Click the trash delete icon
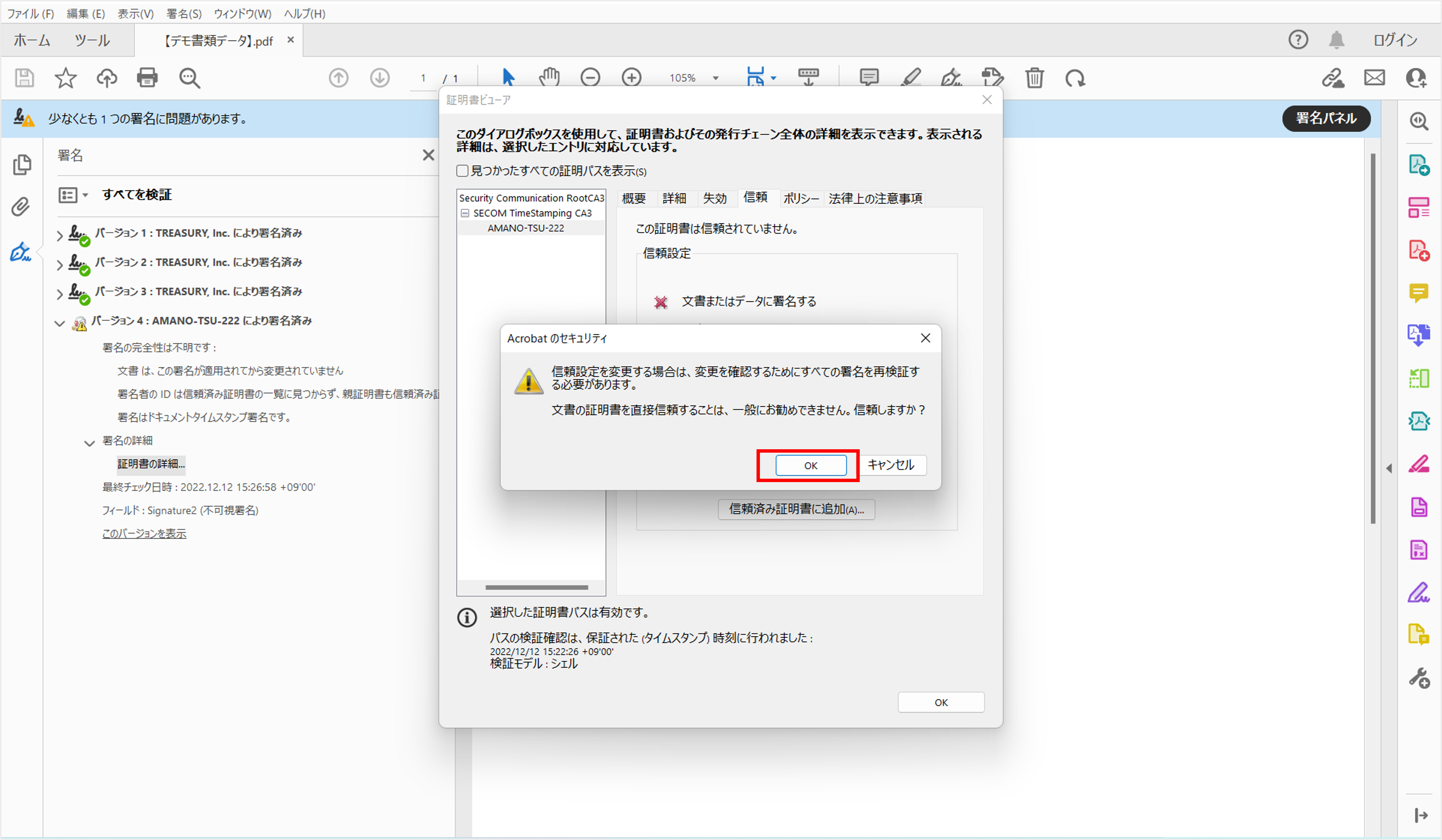 tap(1034, 78)
